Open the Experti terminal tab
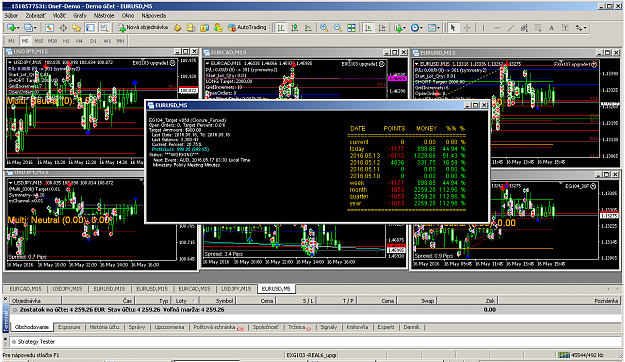Viewport: 625px width, 362px height. [386, 327]
